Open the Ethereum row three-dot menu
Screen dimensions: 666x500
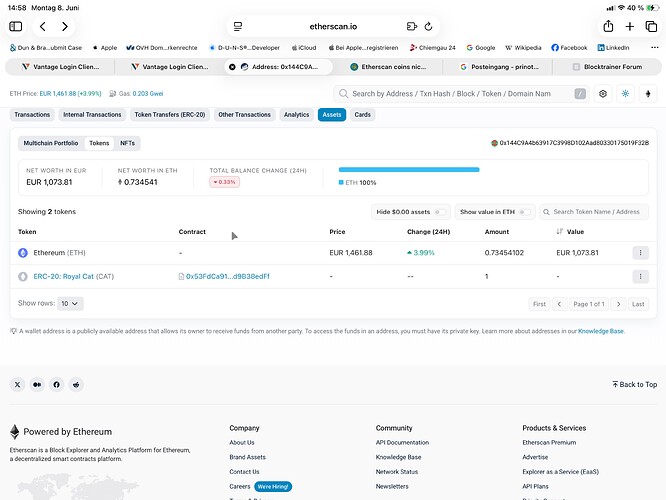(641, 253)
